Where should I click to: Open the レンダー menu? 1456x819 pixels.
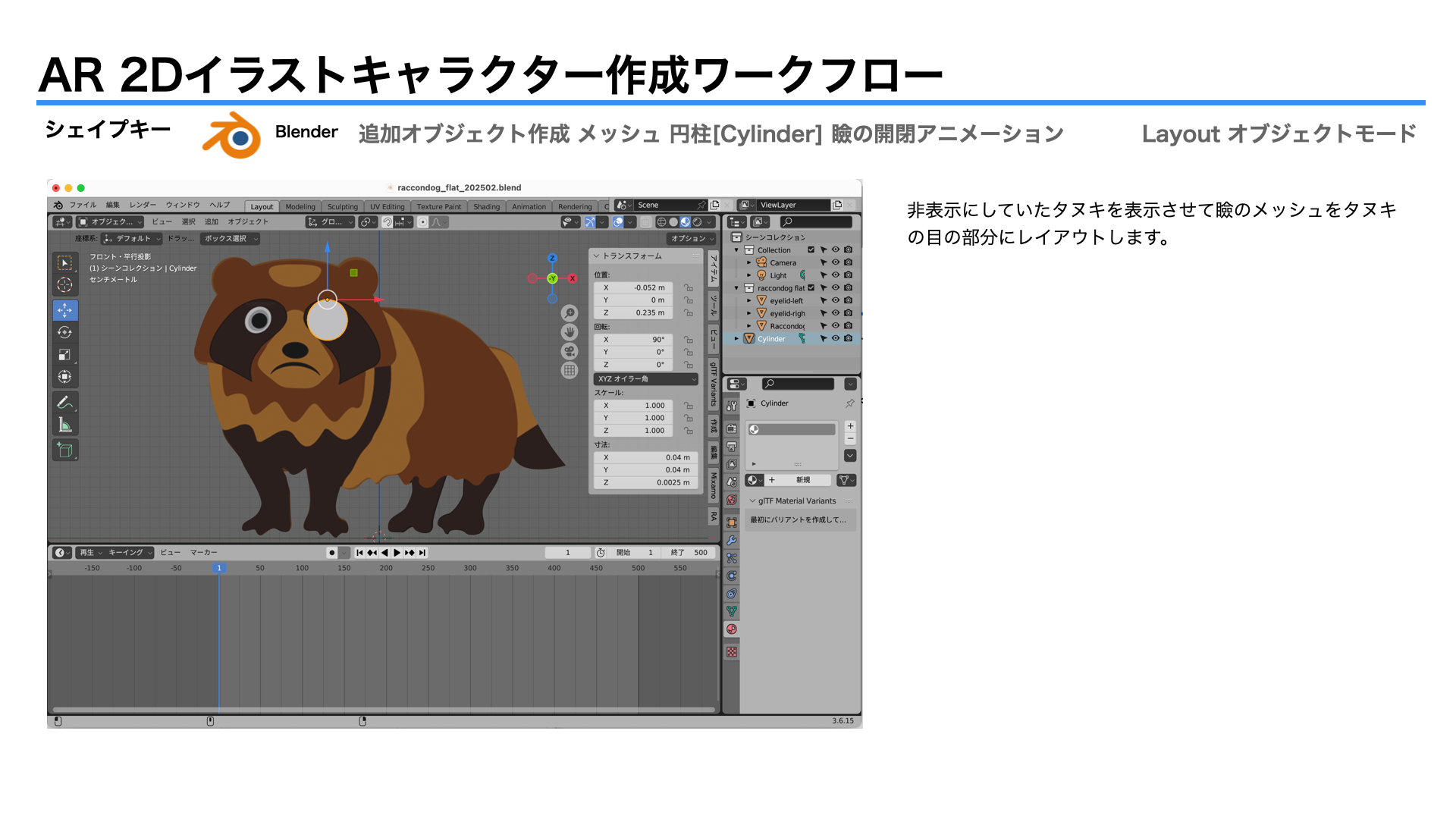[143, 206]
